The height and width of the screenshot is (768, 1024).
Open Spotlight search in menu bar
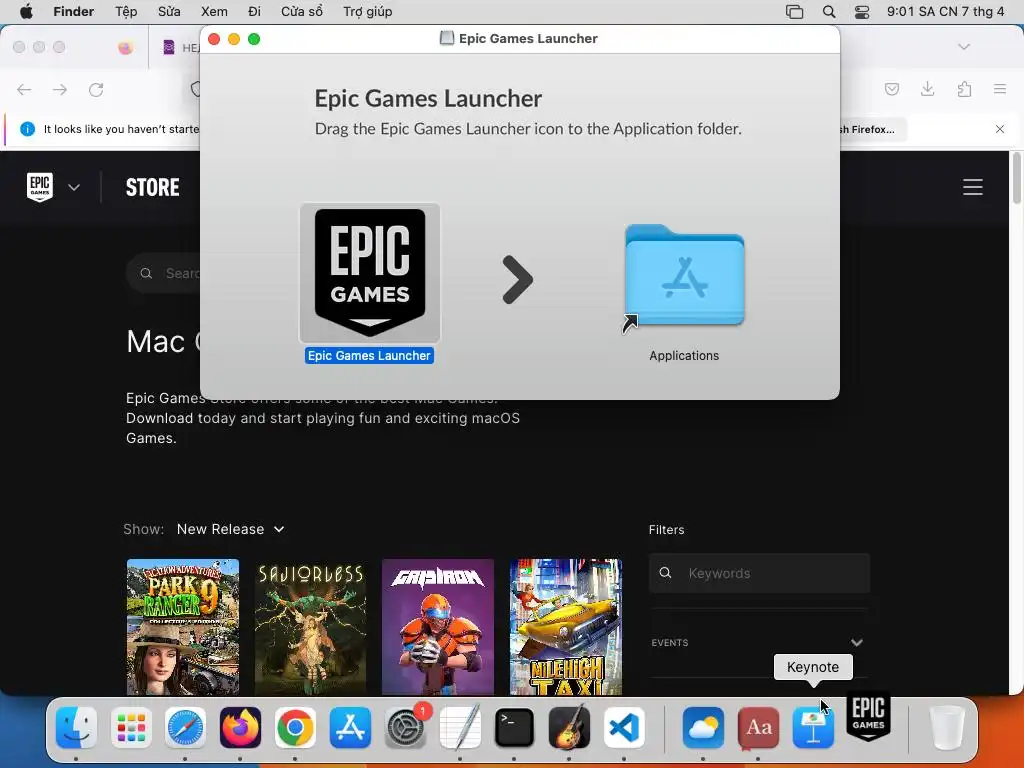829,12
